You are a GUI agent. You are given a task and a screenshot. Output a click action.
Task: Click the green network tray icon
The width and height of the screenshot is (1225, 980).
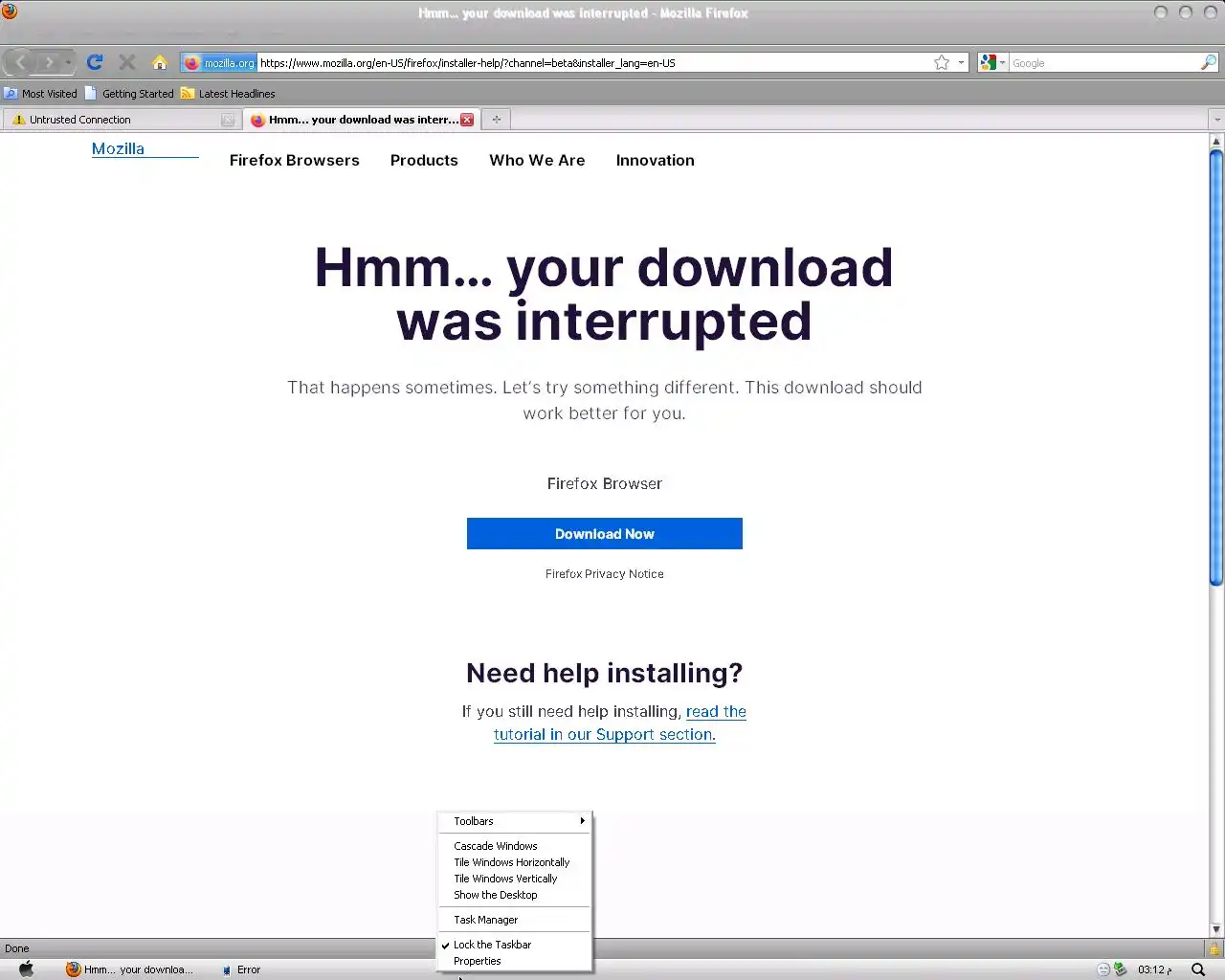[x=1120, y=969]
